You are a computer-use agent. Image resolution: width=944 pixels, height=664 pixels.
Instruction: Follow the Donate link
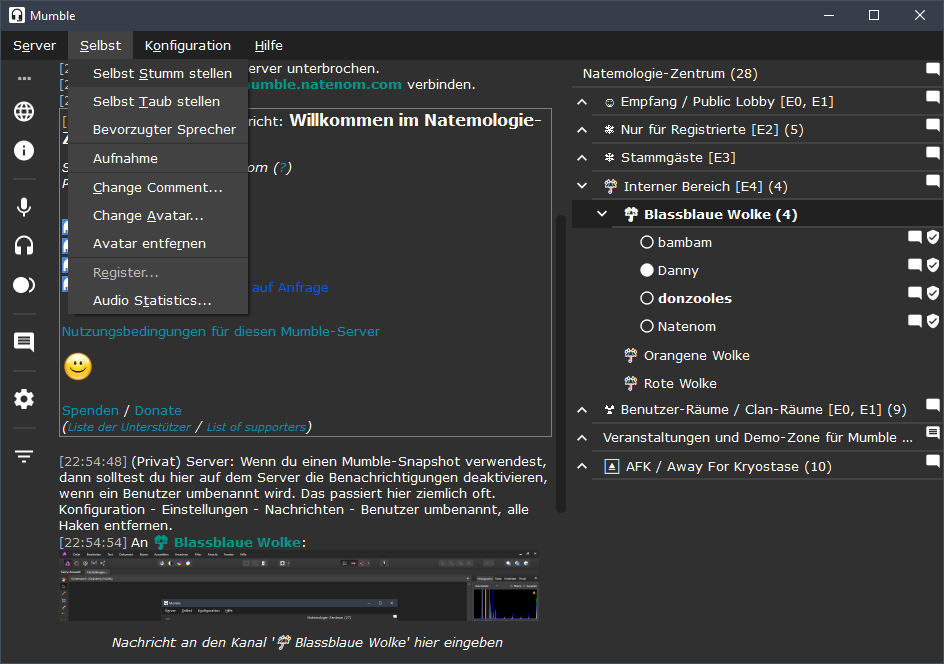[x=158, y=411]
